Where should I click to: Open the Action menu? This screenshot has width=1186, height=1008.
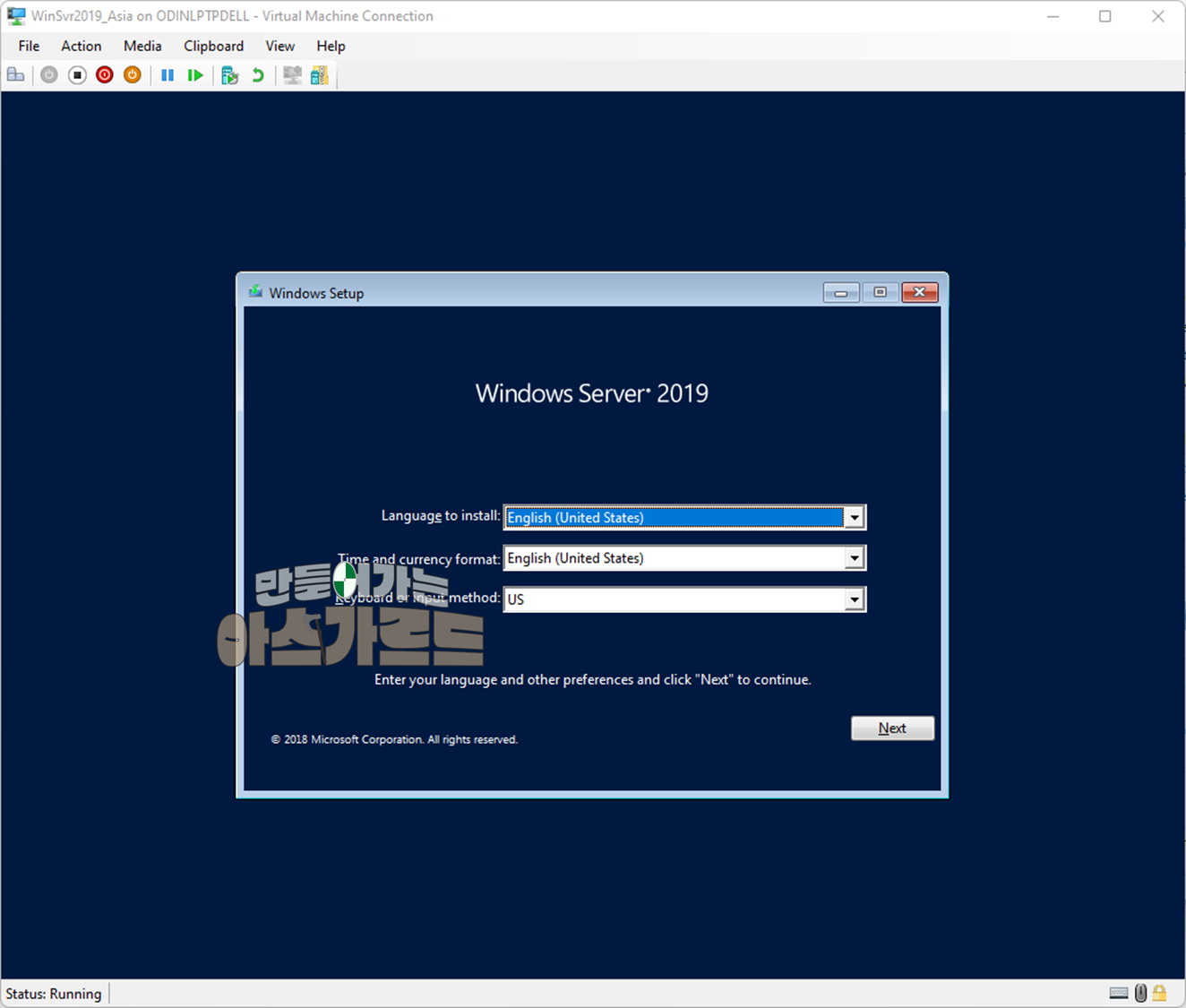[x=81, y=46]
